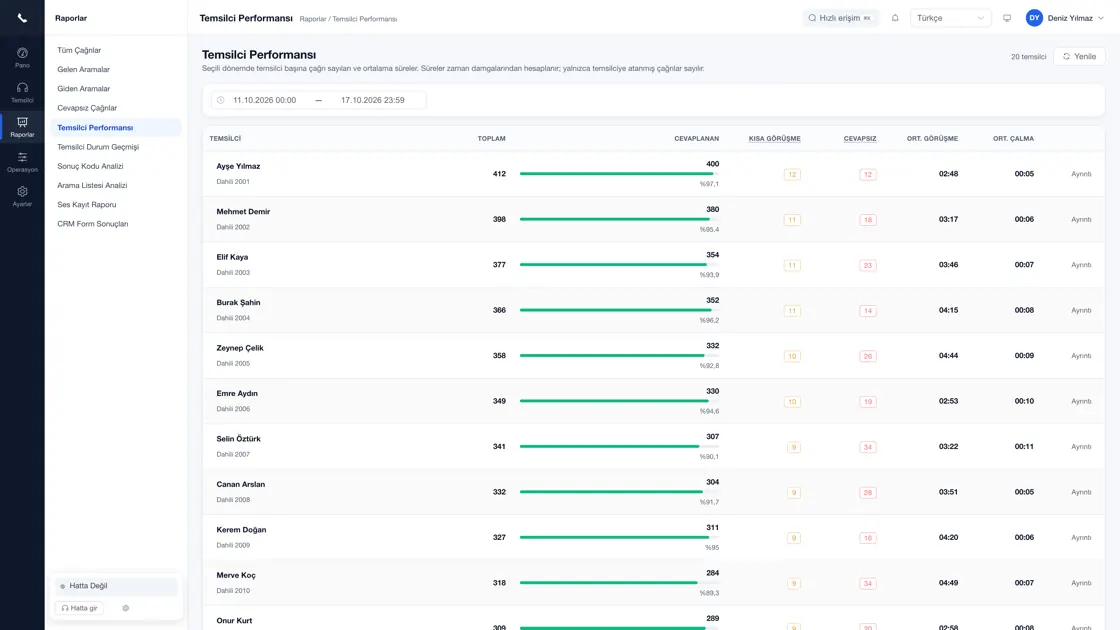Viewport: 1120px width, 630px height.
Task: Click the Kısa Görüşme column header
Action: click(x=774, y=139)
